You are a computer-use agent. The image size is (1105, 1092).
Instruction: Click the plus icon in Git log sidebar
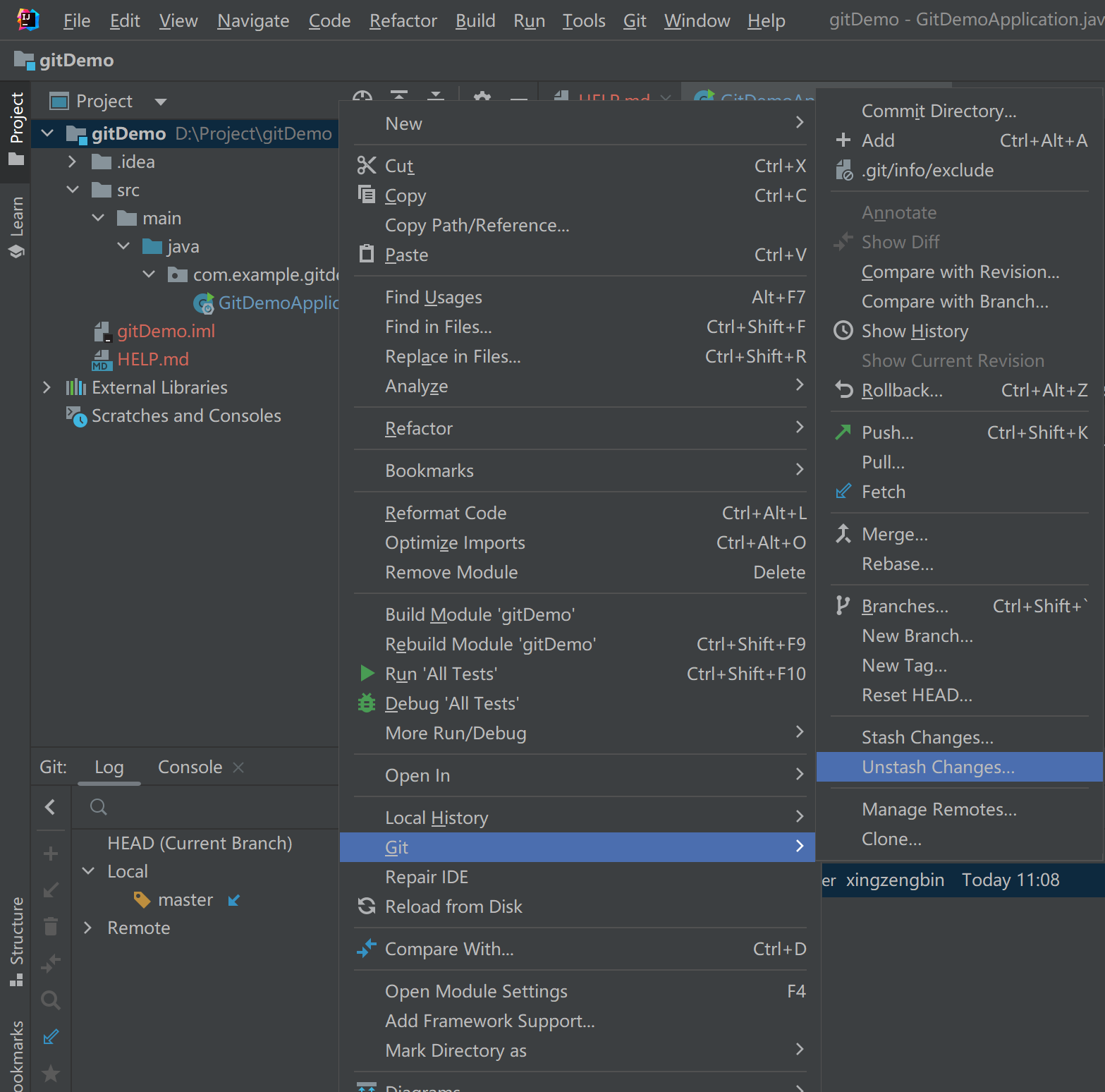tap(51, 854)
